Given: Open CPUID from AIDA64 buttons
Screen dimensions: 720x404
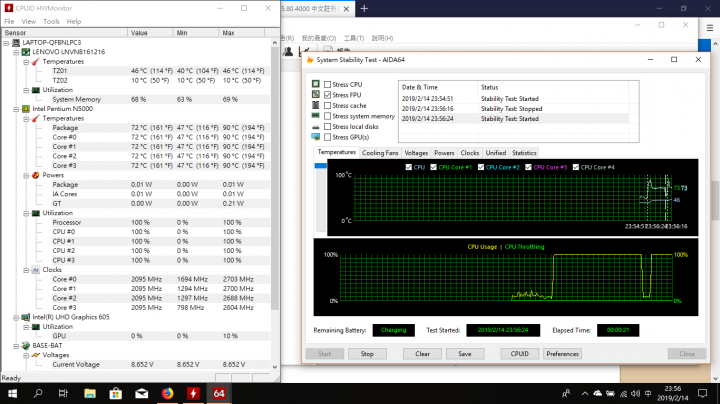Looking at the screenshot, I should 519,354.
